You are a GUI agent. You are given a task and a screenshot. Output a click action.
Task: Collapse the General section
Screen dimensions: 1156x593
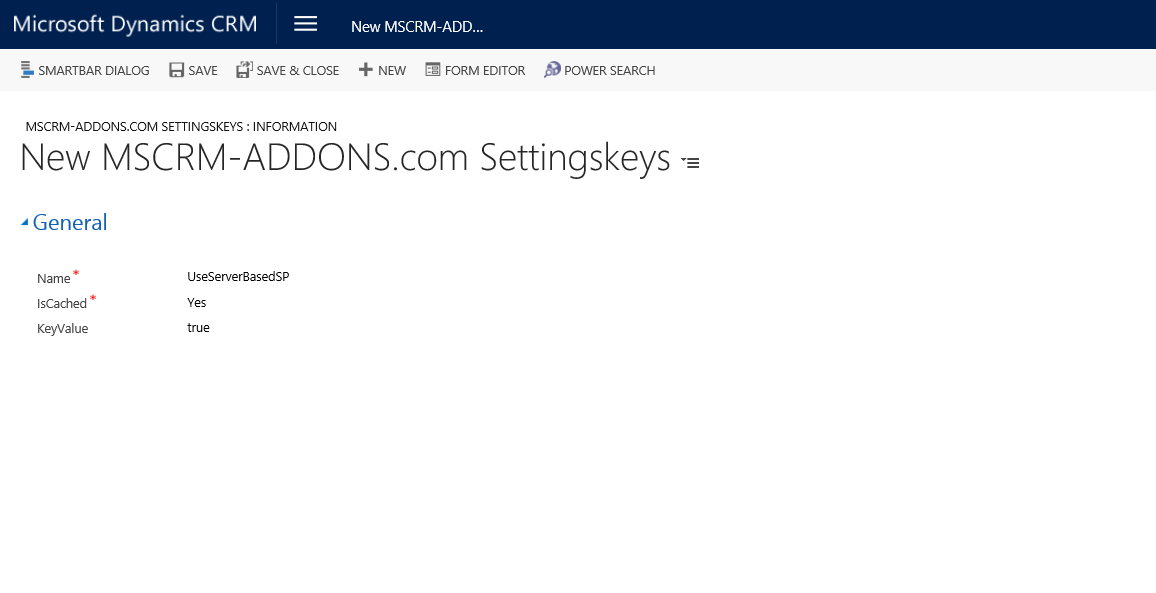(24, 222)
